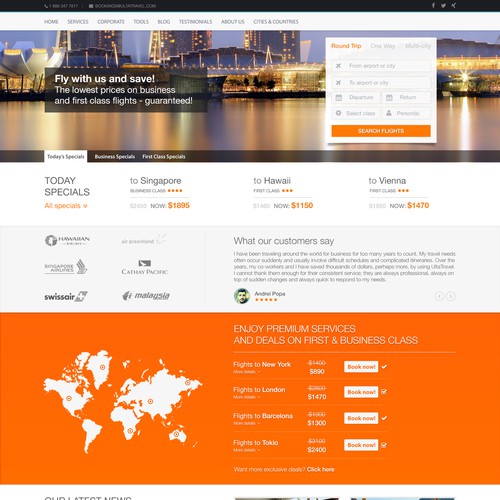The height and width of the screenshot is (500, 500).
Task: Click the SEARCH FLIGHTS button
Action: click(381, 131)
